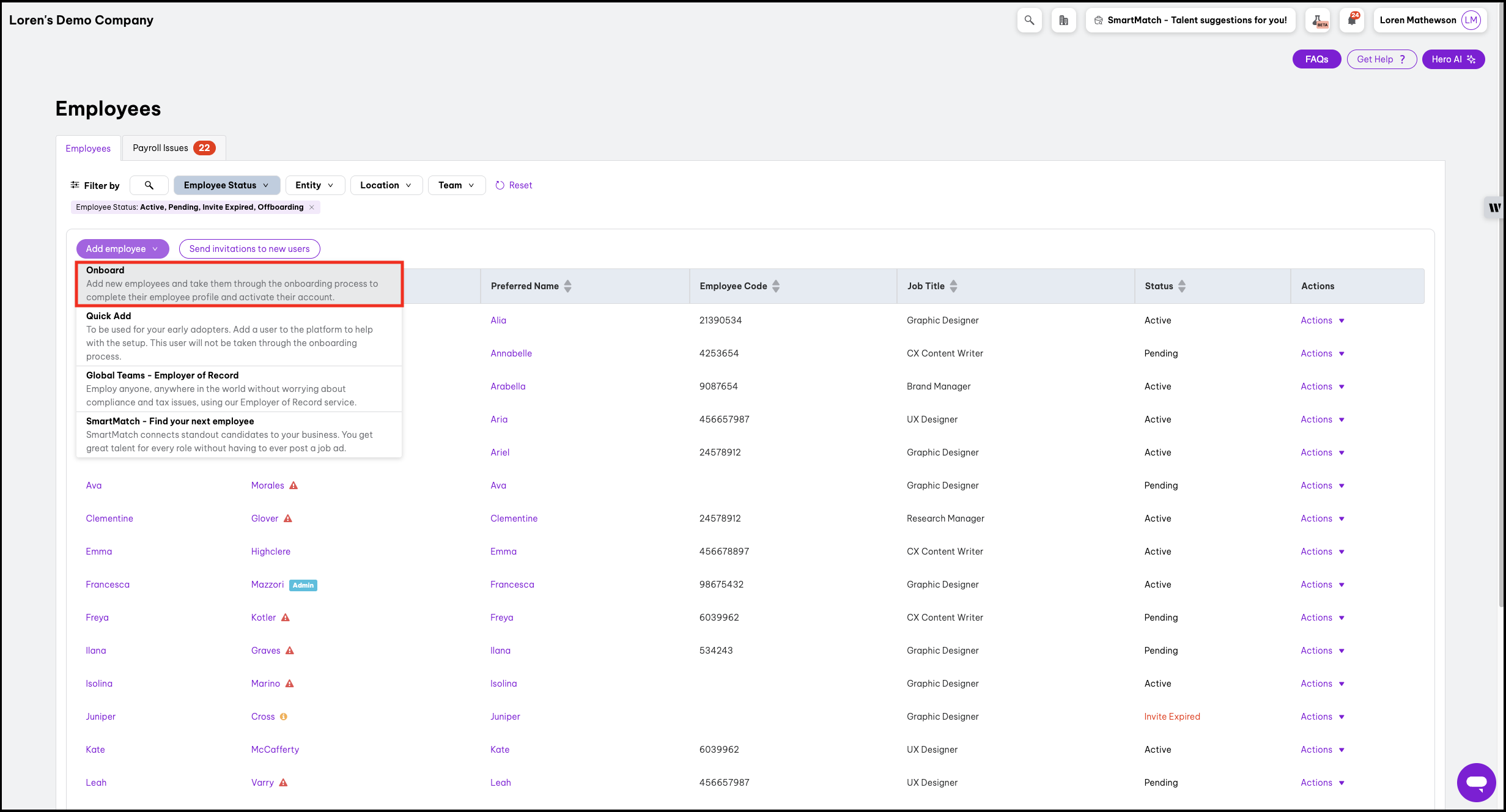
Task: Sort by the Preferred Name column arrows
Action: (568, 286)
